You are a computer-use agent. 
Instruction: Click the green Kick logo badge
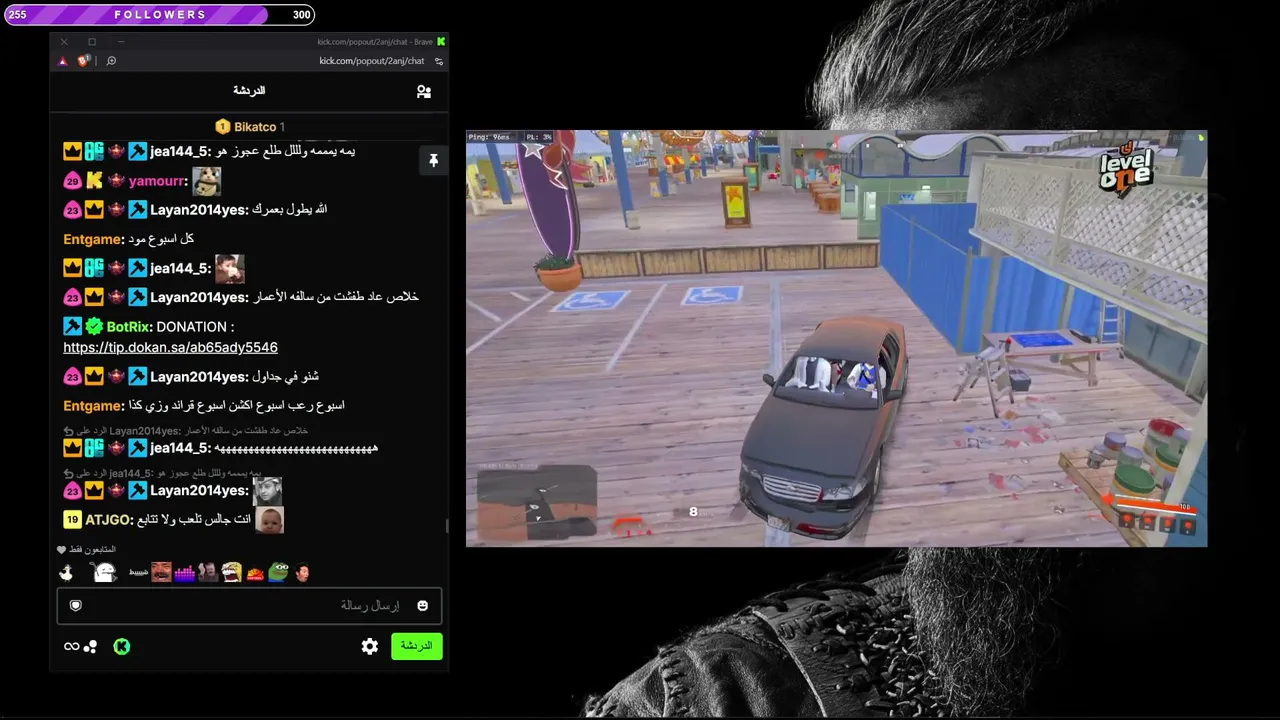tap(121, 646)
